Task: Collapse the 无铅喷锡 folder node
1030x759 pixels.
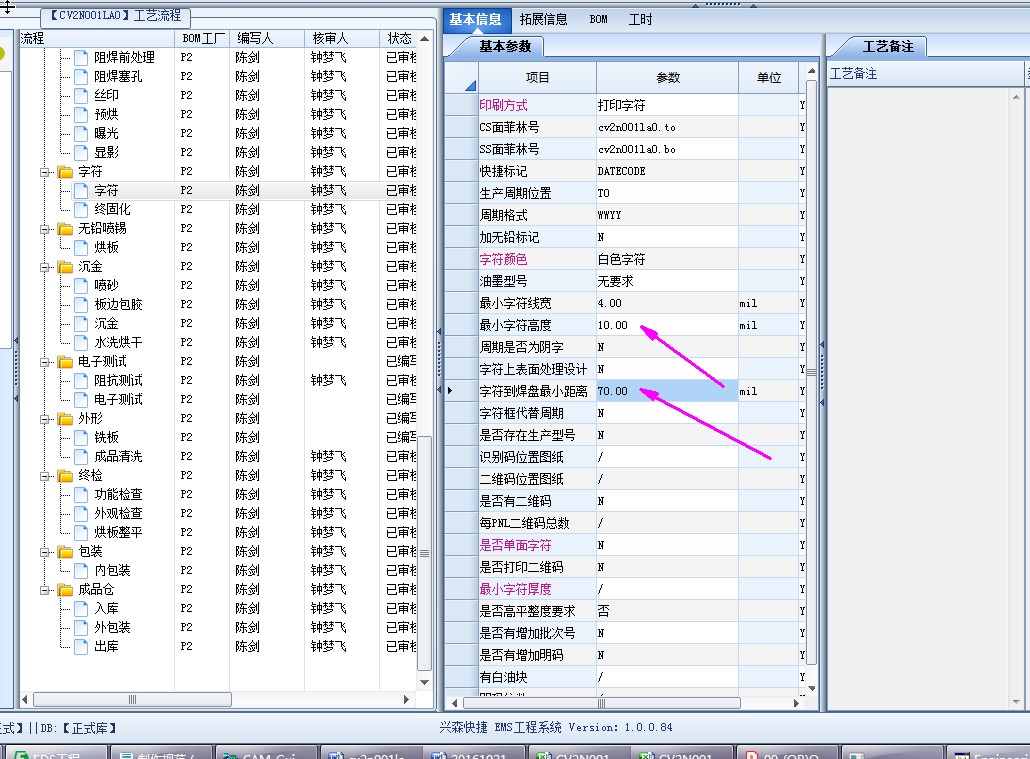Action: point(45,229)
